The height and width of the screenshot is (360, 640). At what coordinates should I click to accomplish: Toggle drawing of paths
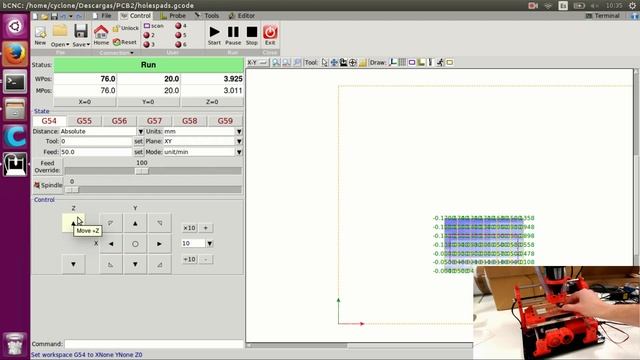tap(430, 62)
